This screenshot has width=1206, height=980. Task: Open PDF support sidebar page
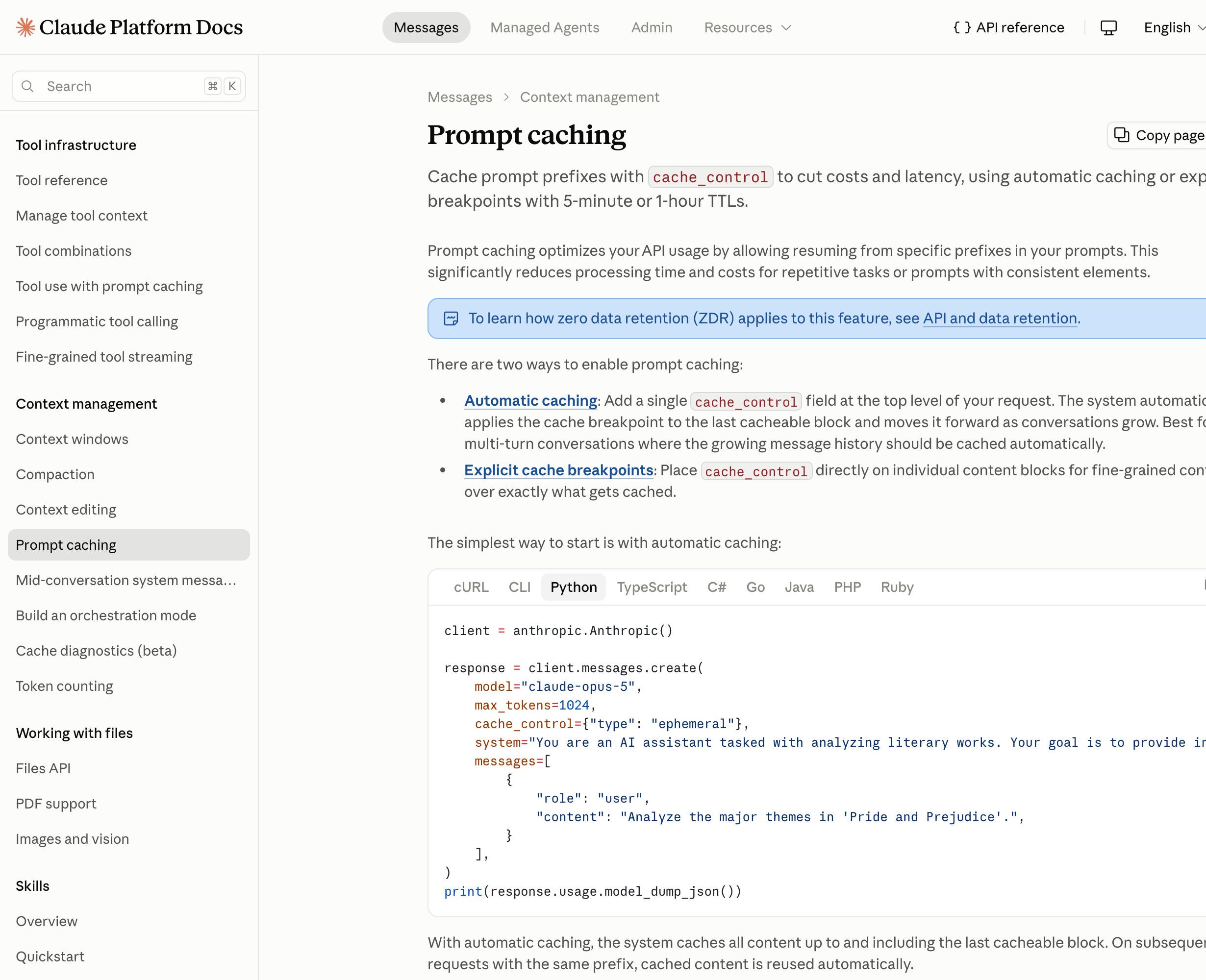point(56,804)
